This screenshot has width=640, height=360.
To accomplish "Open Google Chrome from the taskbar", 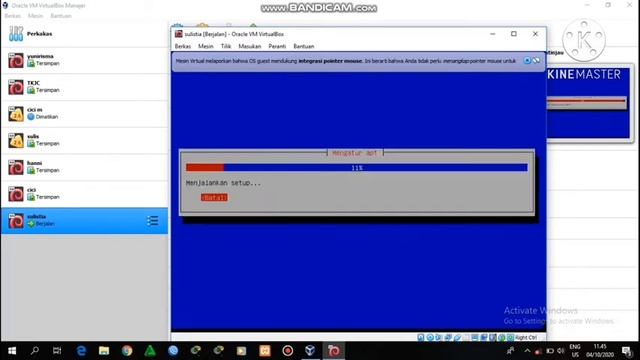I will [127, 351].
